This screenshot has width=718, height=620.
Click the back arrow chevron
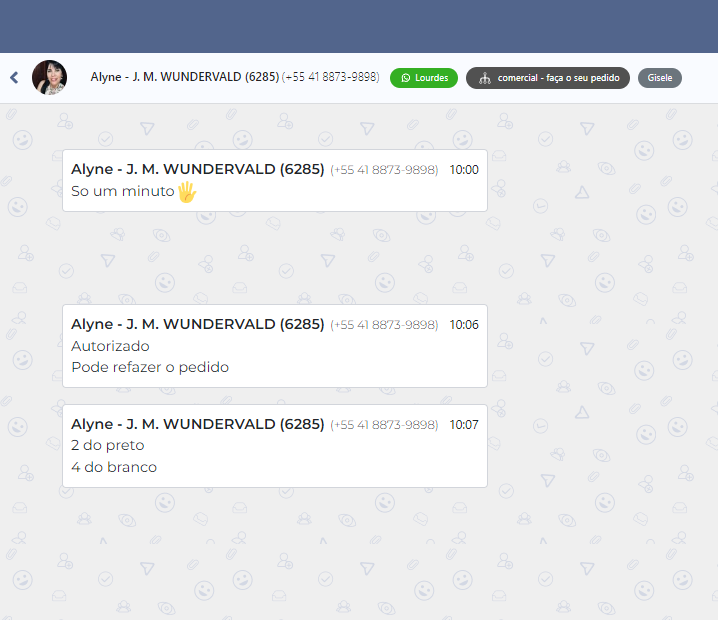pyautogui.click(x=14, y=78)
